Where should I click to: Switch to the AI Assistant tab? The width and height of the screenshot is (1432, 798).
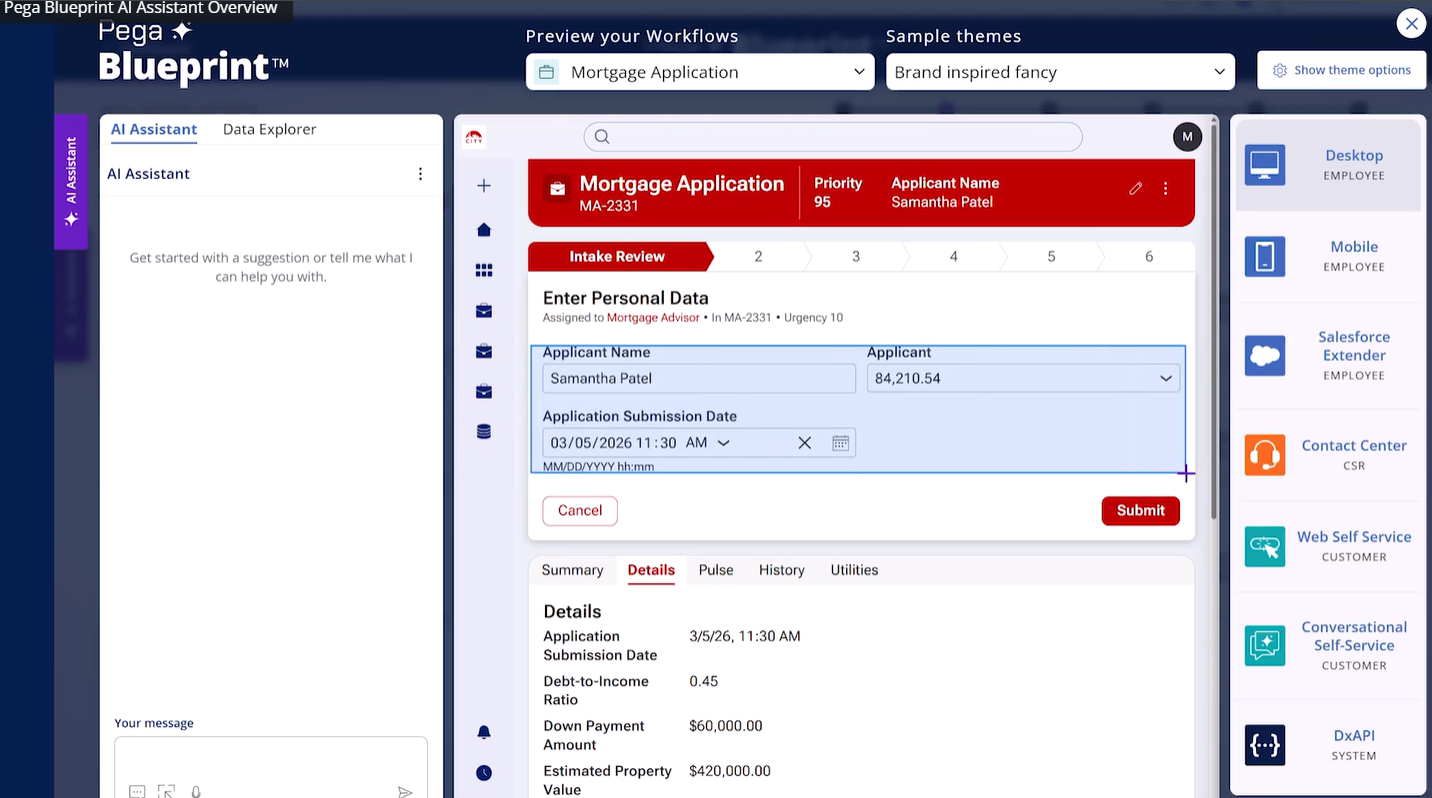(154, 129)
